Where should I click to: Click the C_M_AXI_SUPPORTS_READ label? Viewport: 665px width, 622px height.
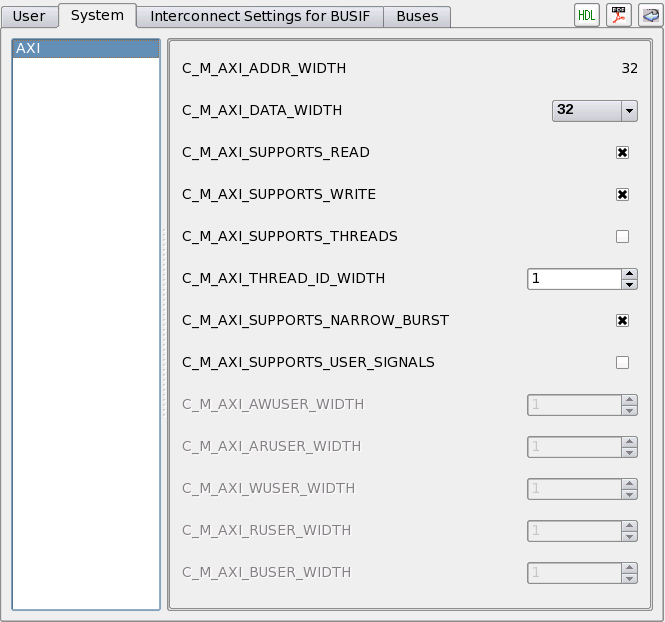(x=276, y=152)
